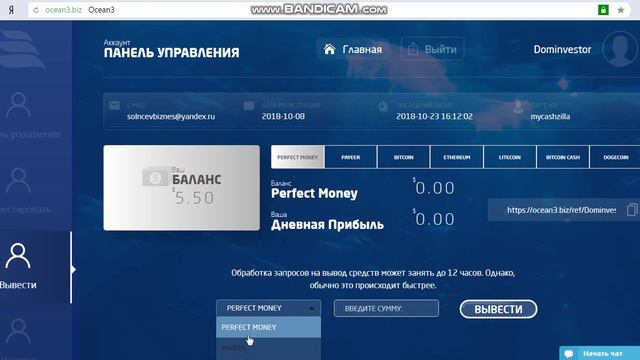Reload page with the refresh icon

point(36,10)
